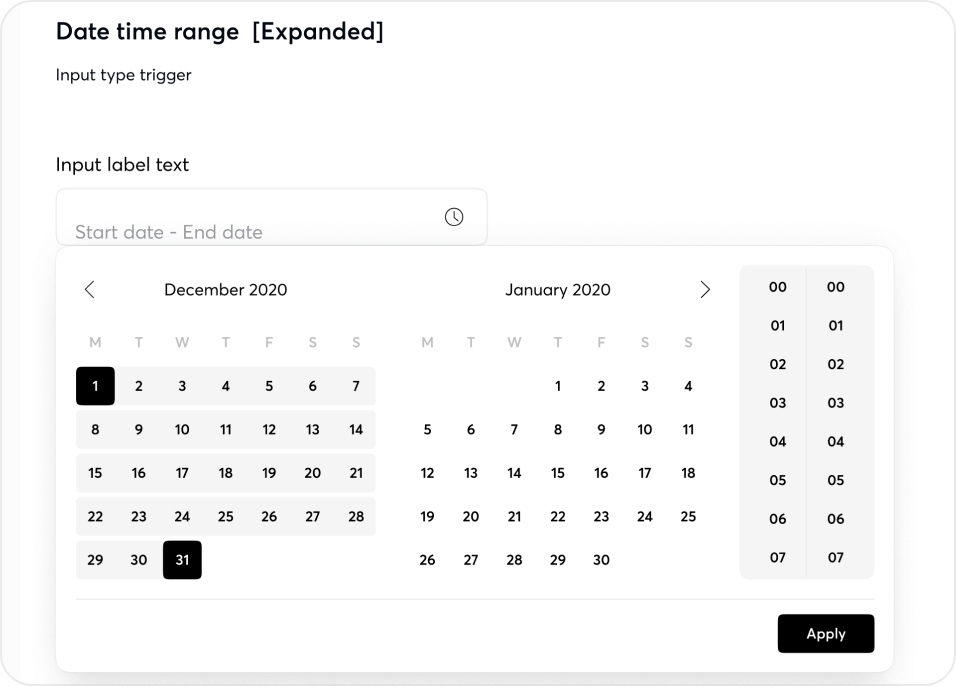
Task: Select hour 03 in the time column
Action: [x=777, y=403]
